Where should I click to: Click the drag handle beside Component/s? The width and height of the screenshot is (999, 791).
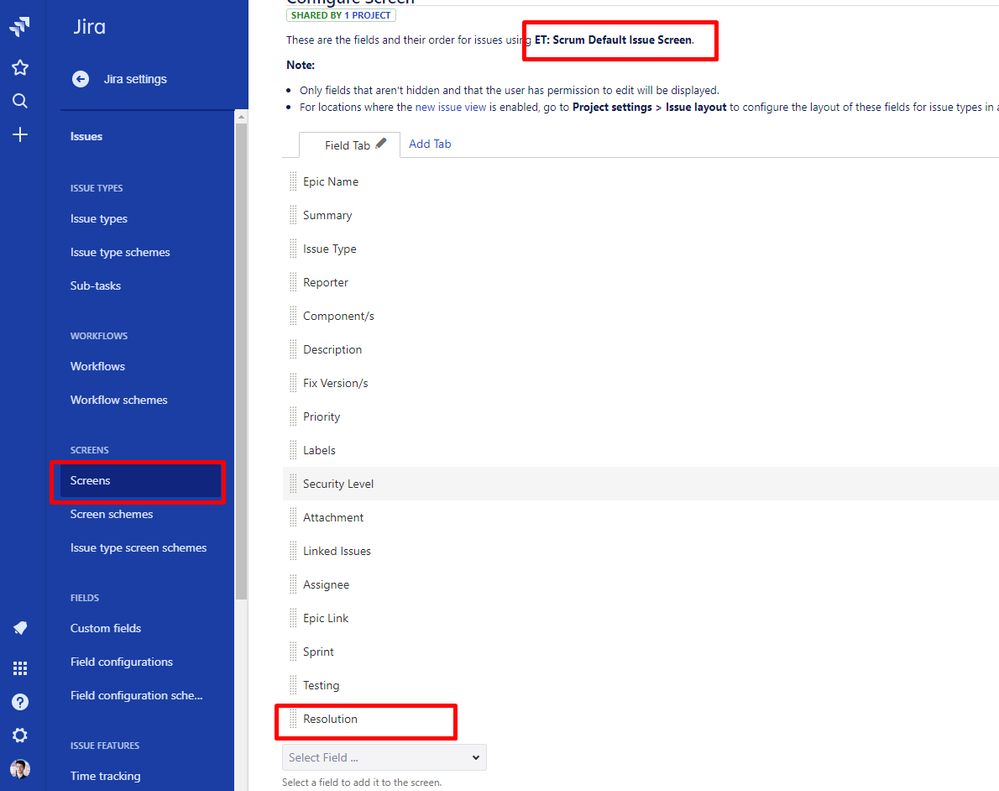(x=293, y=316)
